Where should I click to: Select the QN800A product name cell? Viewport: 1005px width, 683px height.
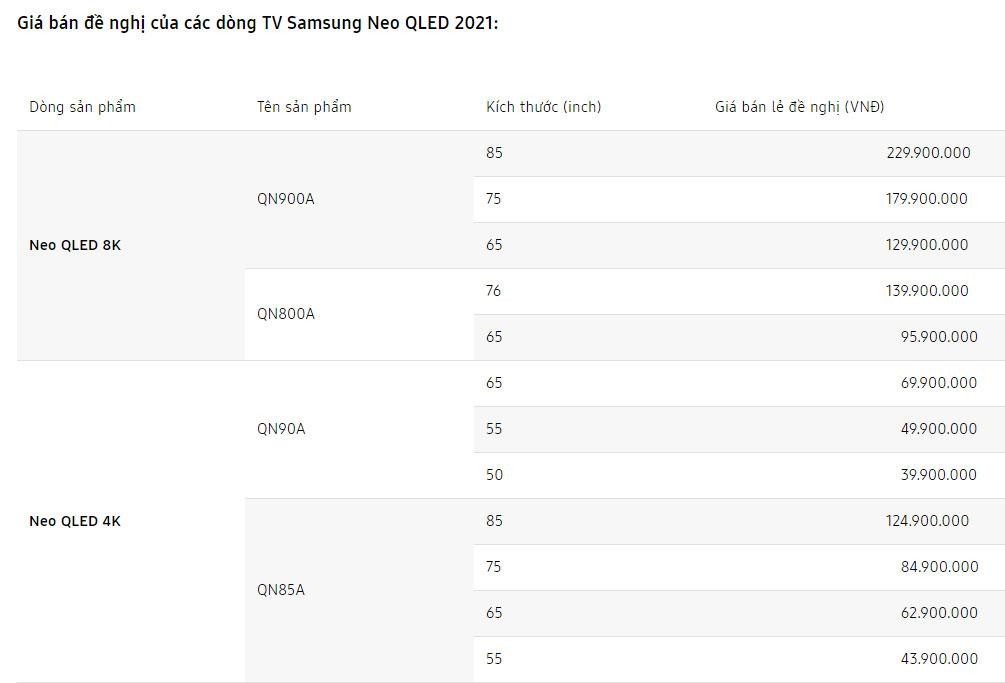(286, 314)
